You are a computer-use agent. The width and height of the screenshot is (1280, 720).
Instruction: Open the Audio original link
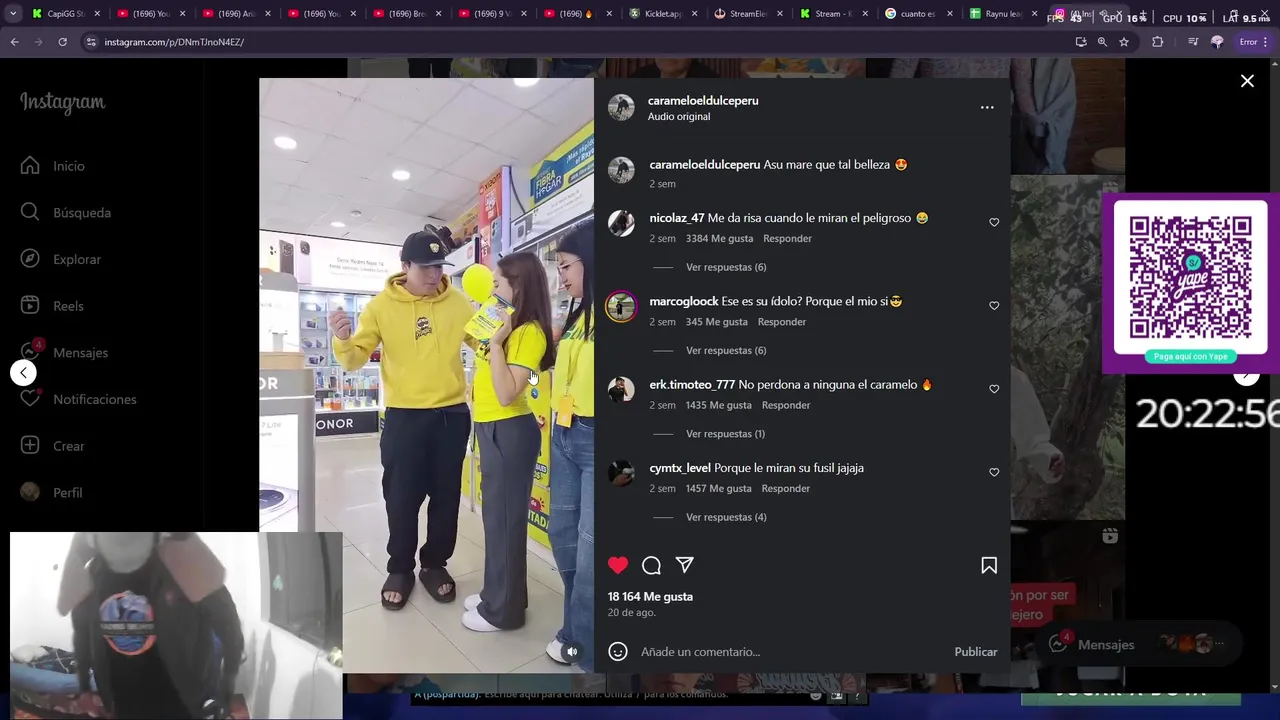(679, 116)
